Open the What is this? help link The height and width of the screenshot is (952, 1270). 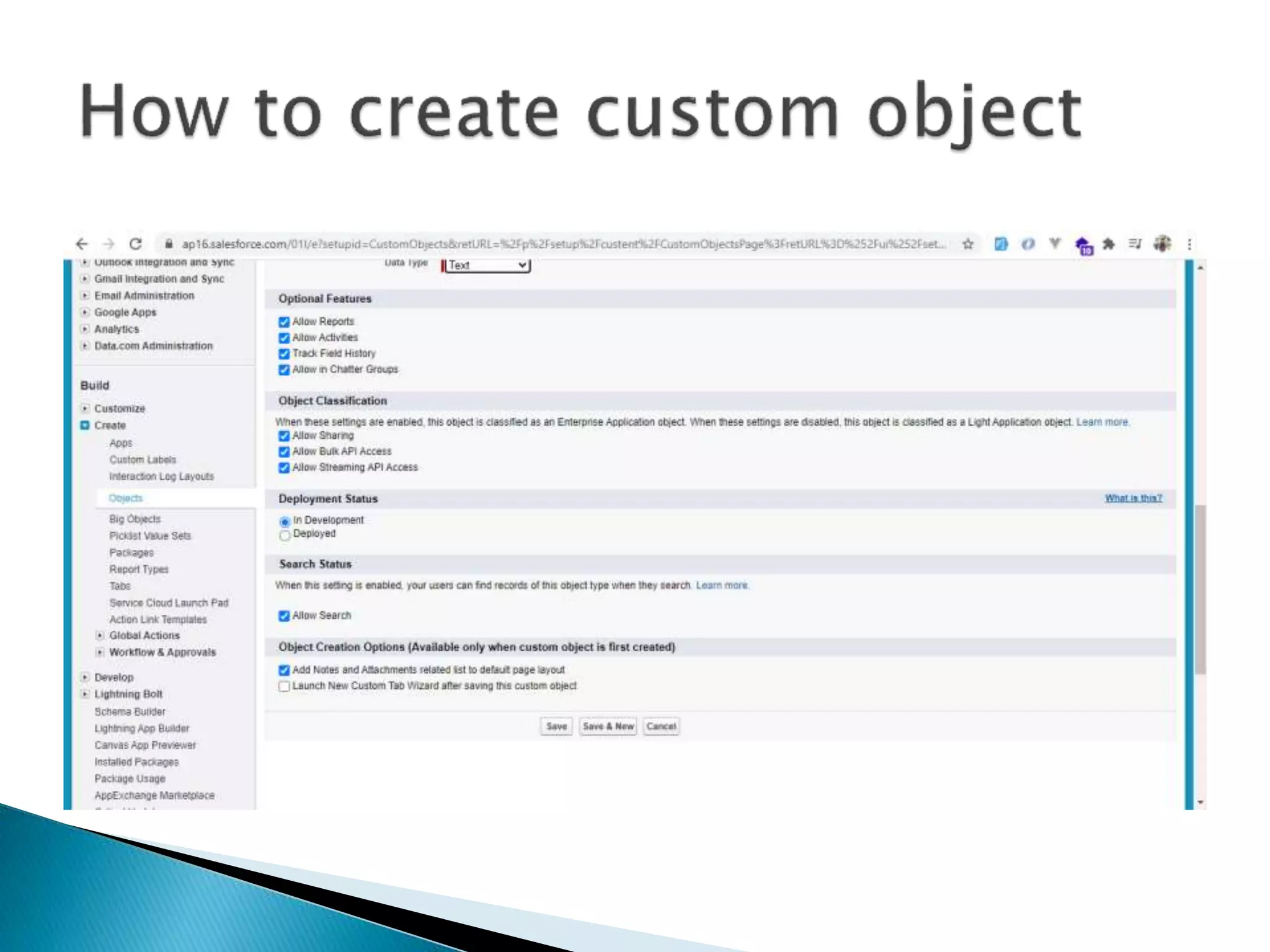[x=1133, y=498]
